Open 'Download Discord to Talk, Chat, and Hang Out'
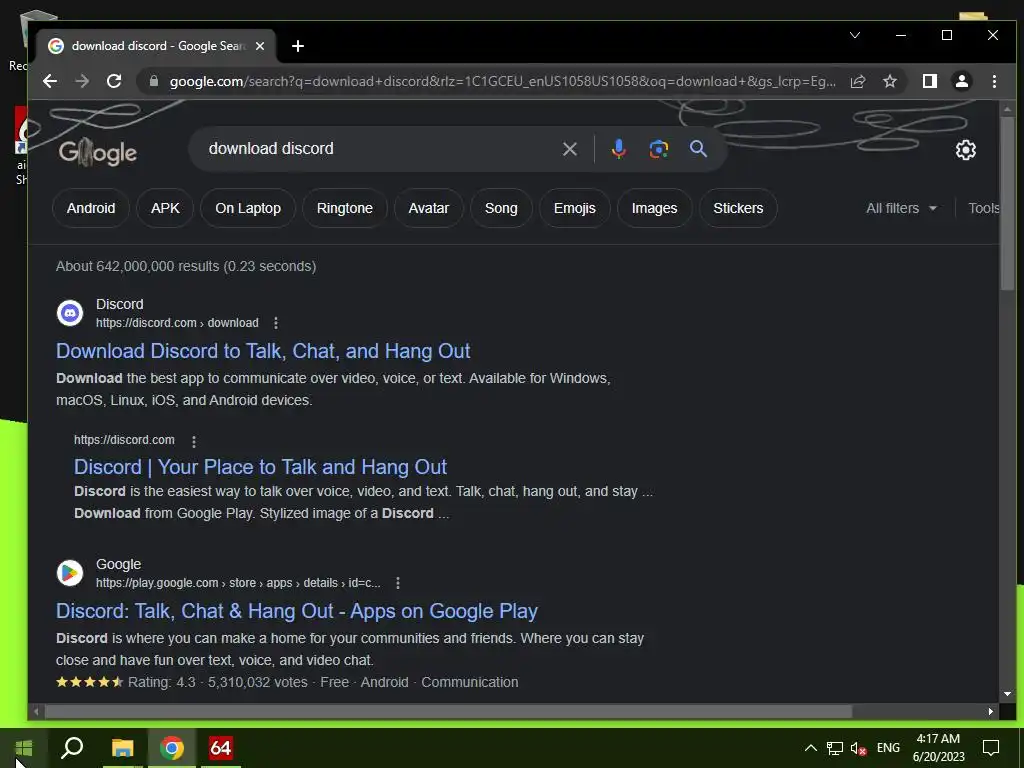This screenshot has height=768, width=1024. pyautogui.click(x=263, y=351)
